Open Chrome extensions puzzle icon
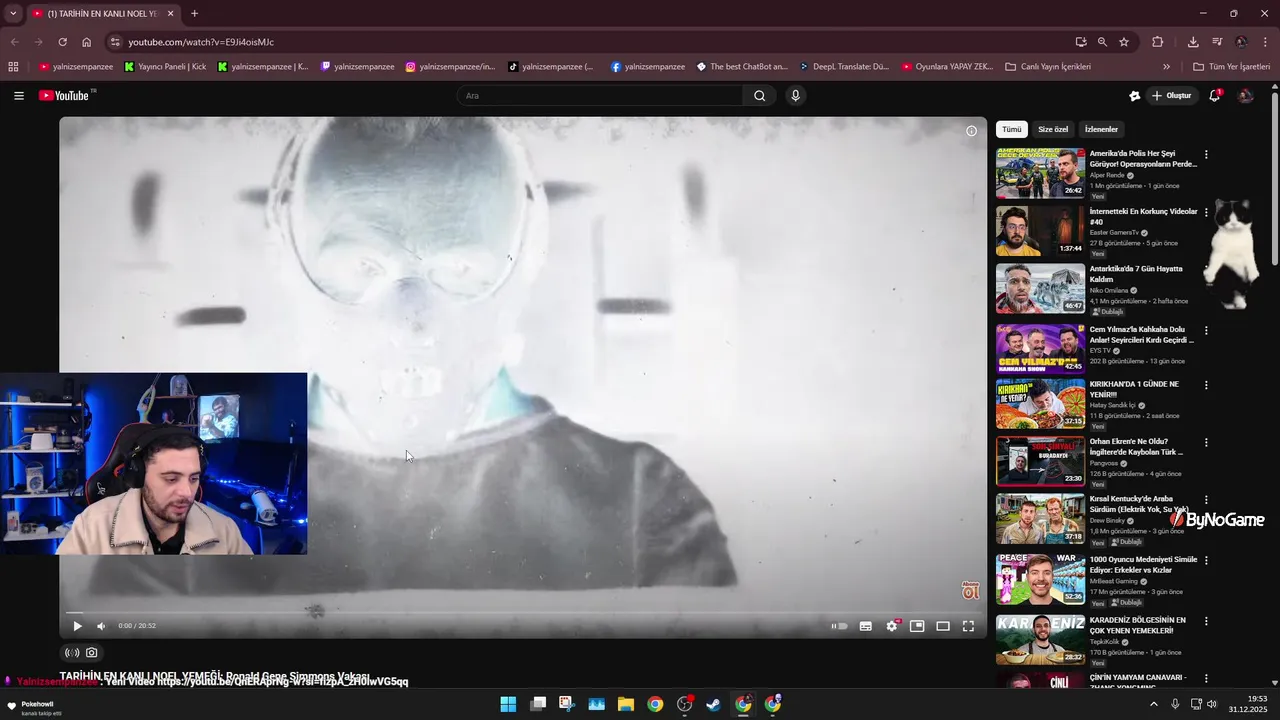This screenshot has width=1280, height=720. pyautogui.click(x=1158, y=42)
